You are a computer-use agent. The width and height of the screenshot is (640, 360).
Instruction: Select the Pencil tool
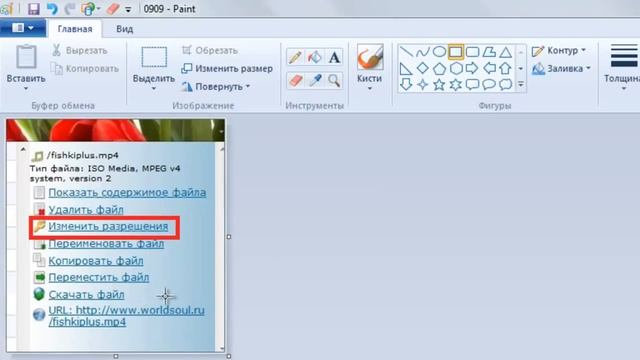295,58
